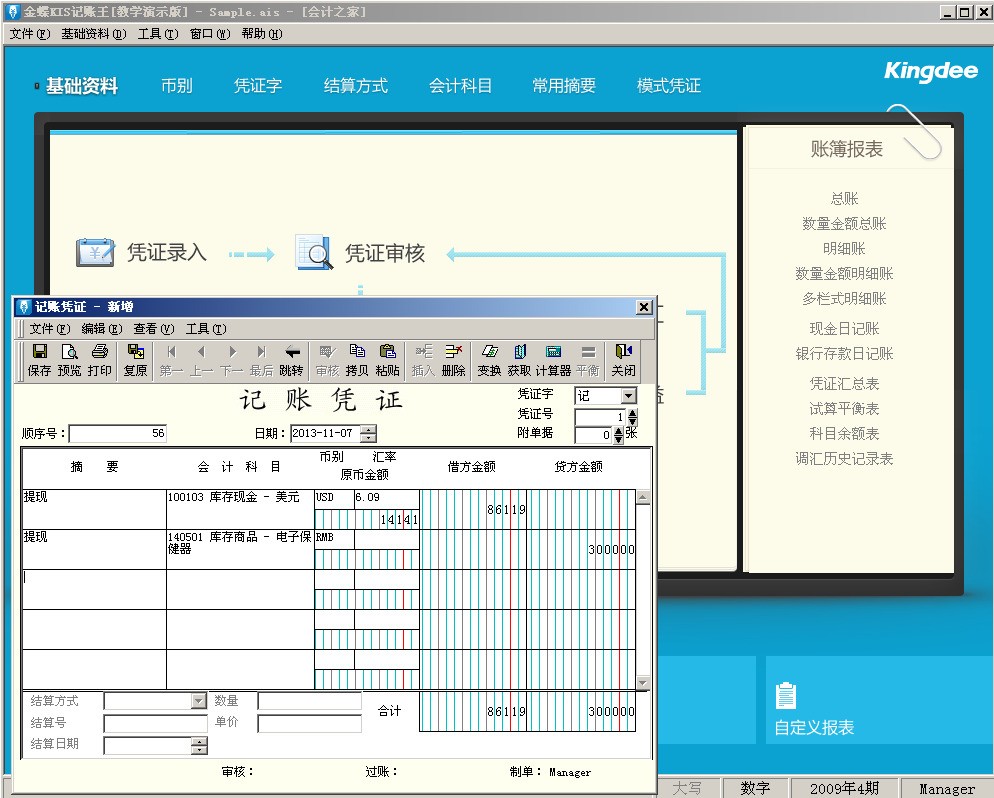Close voucher via 关闭 toolbar icon
The height and width of the screenshot is (798, 994).
tap(623, 360)
